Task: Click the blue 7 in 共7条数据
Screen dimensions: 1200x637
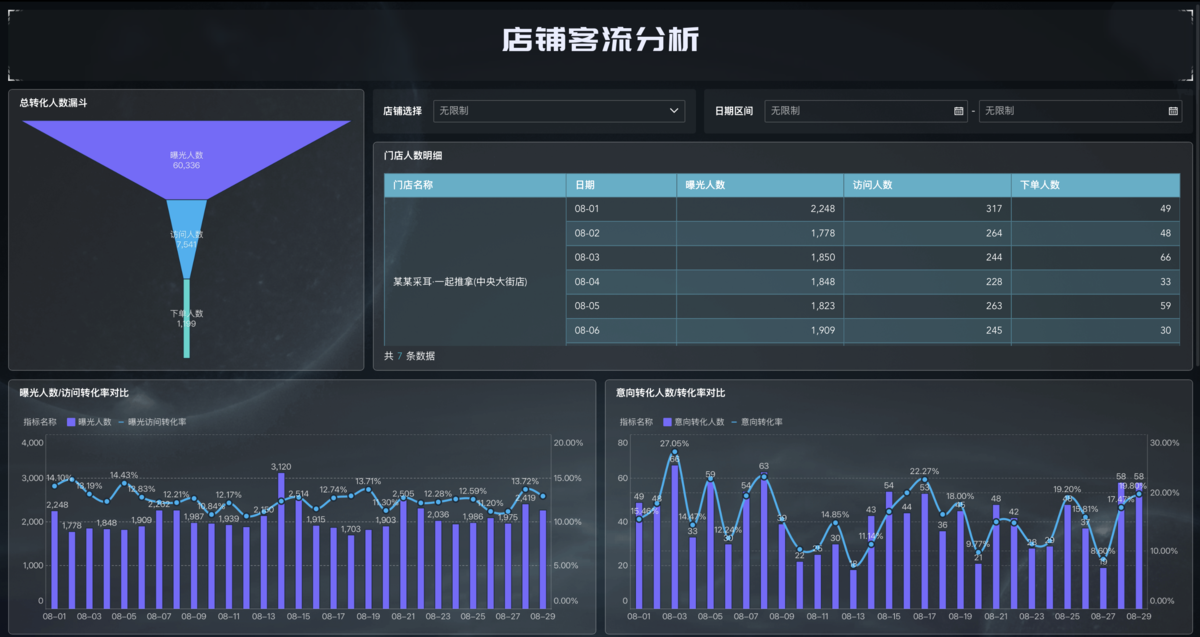Action: [398, 355]
